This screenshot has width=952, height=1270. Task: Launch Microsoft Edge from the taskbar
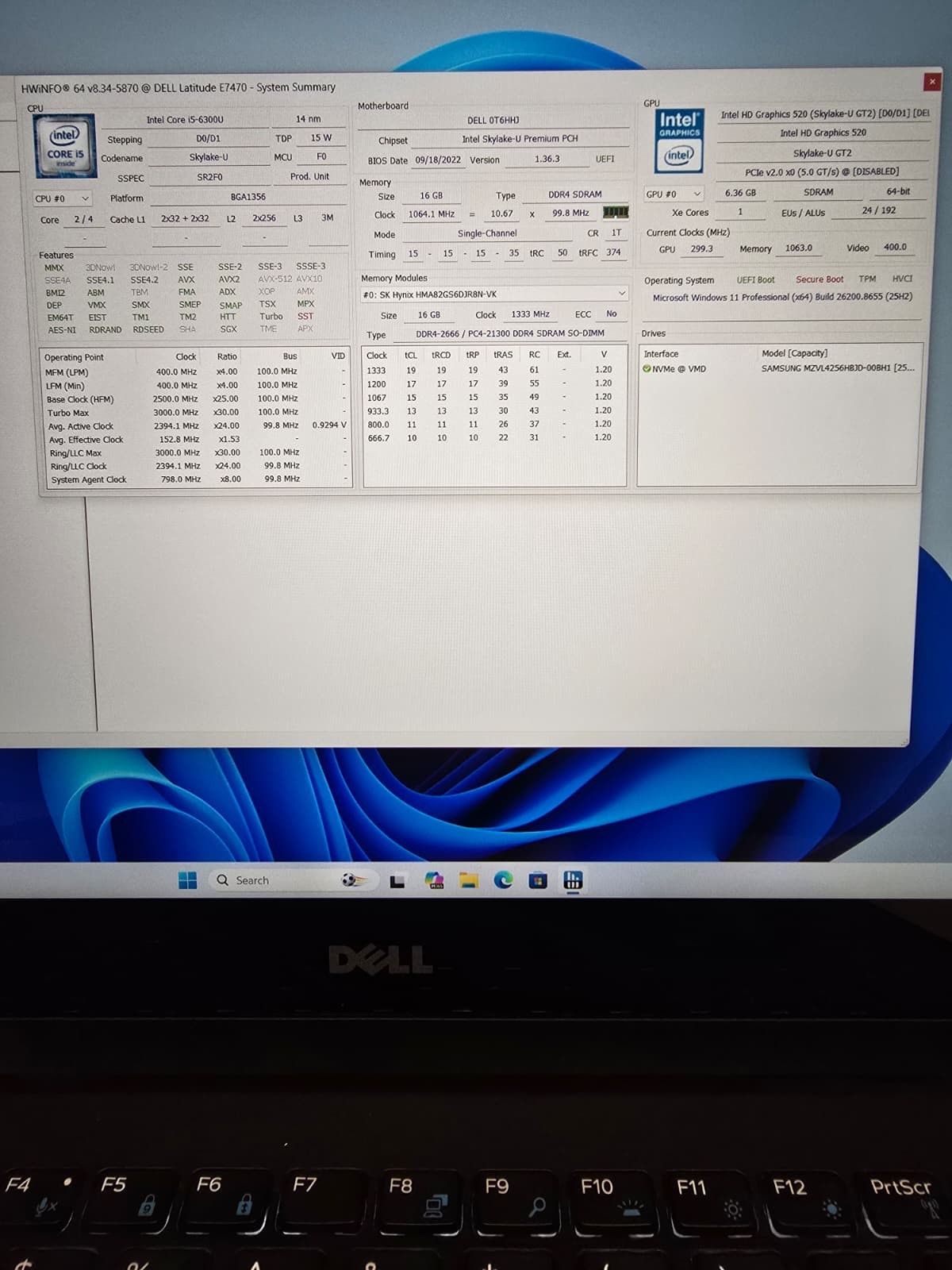click(x=503, y=879)
